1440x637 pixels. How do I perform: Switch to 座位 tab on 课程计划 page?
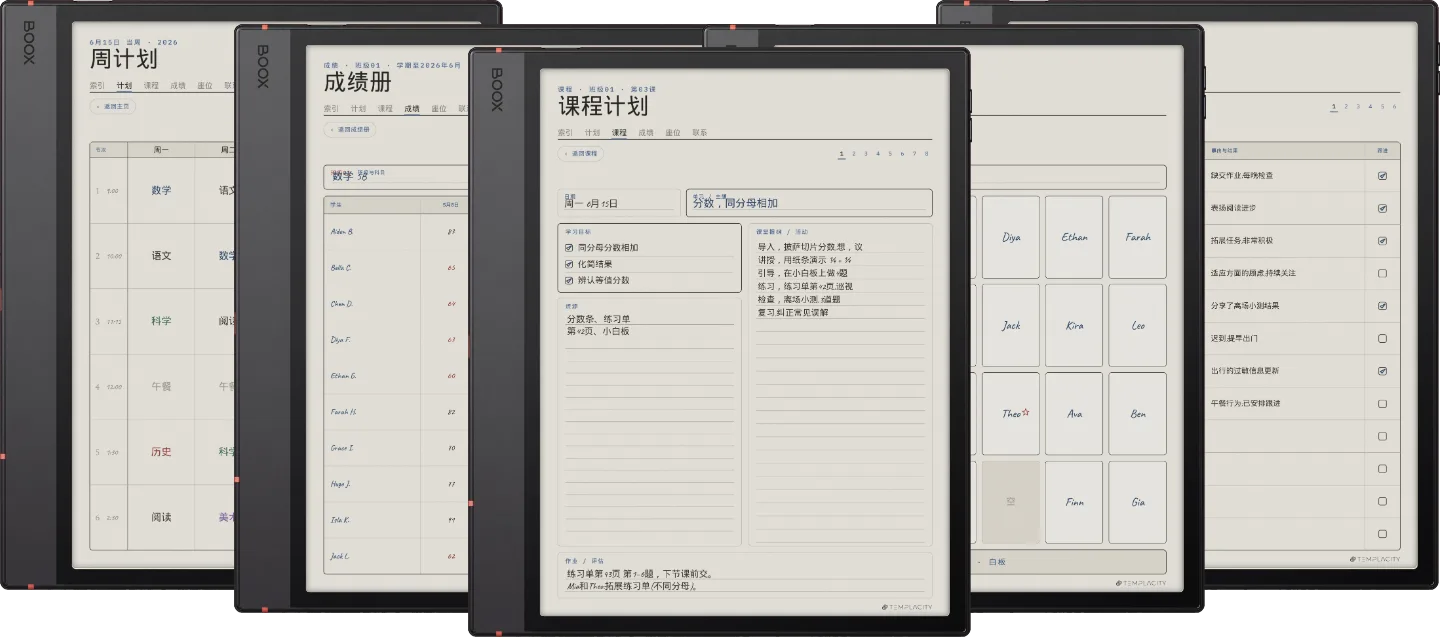coord(673,132)
